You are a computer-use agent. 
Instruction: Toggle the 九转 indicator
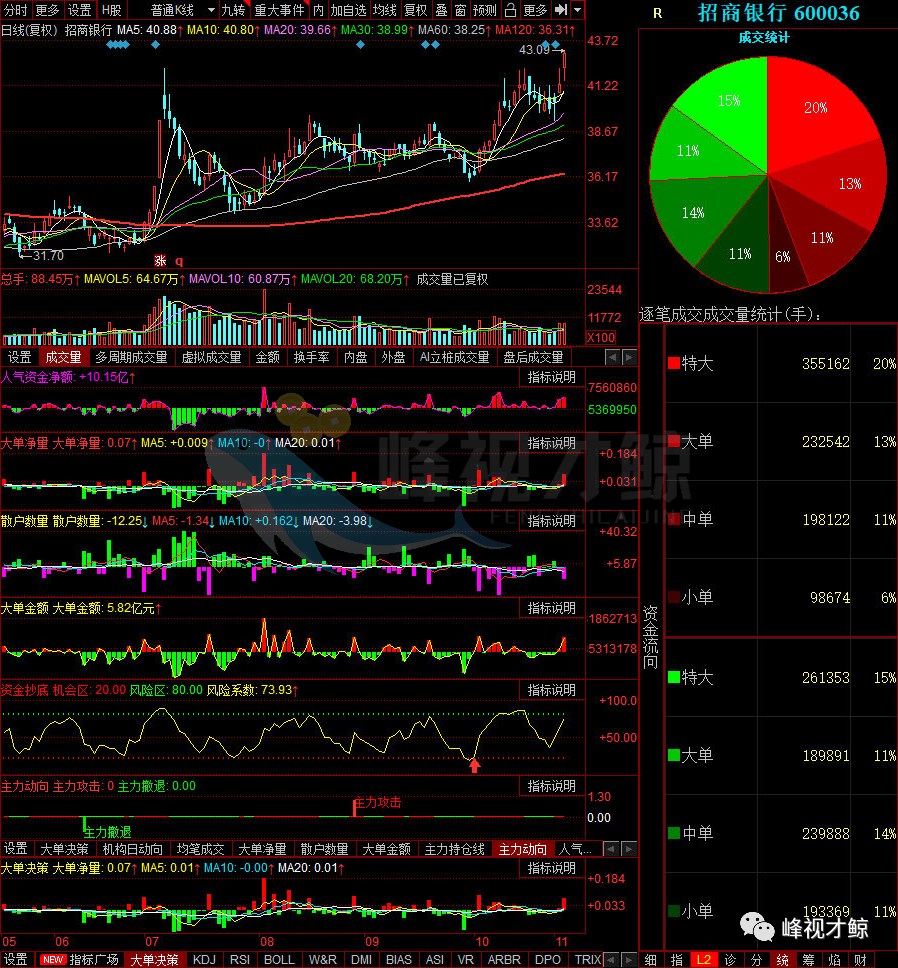pos(233,10)
